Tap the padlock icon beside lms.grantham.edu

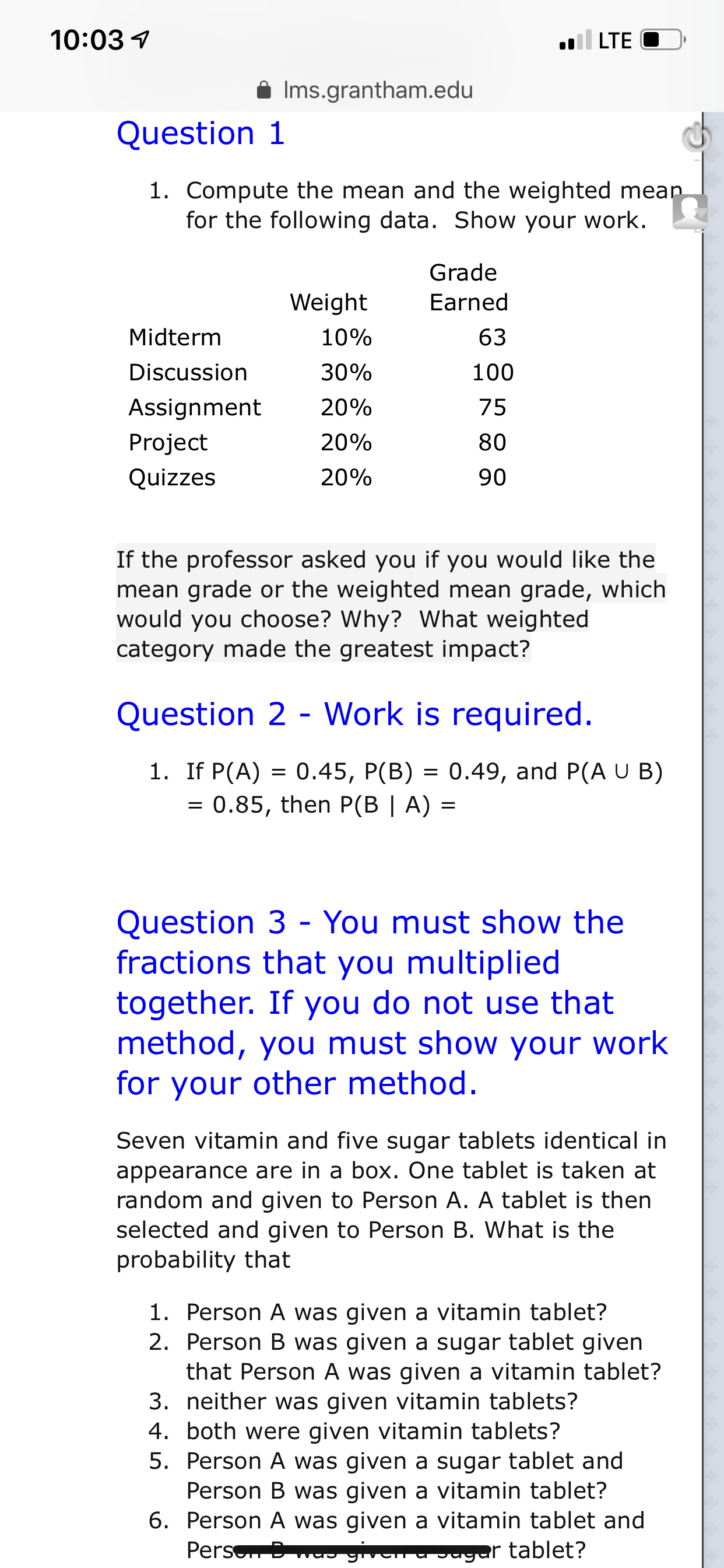tap(264, 90)
